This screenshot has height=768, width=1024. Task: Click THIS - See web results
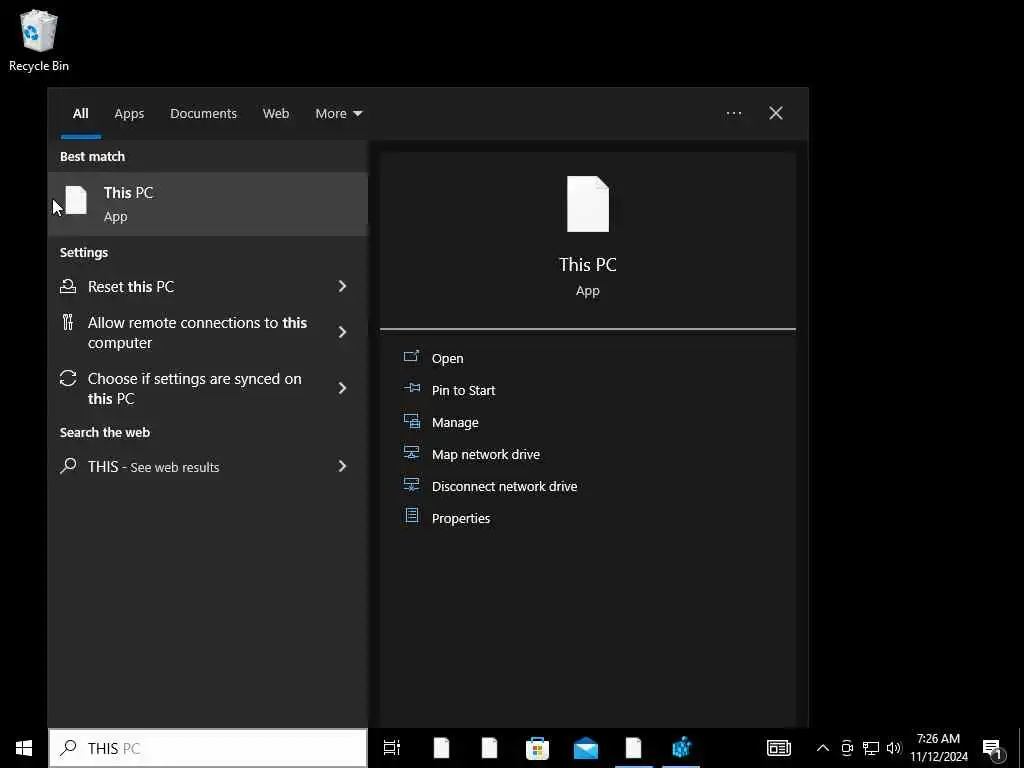point(208,466)
